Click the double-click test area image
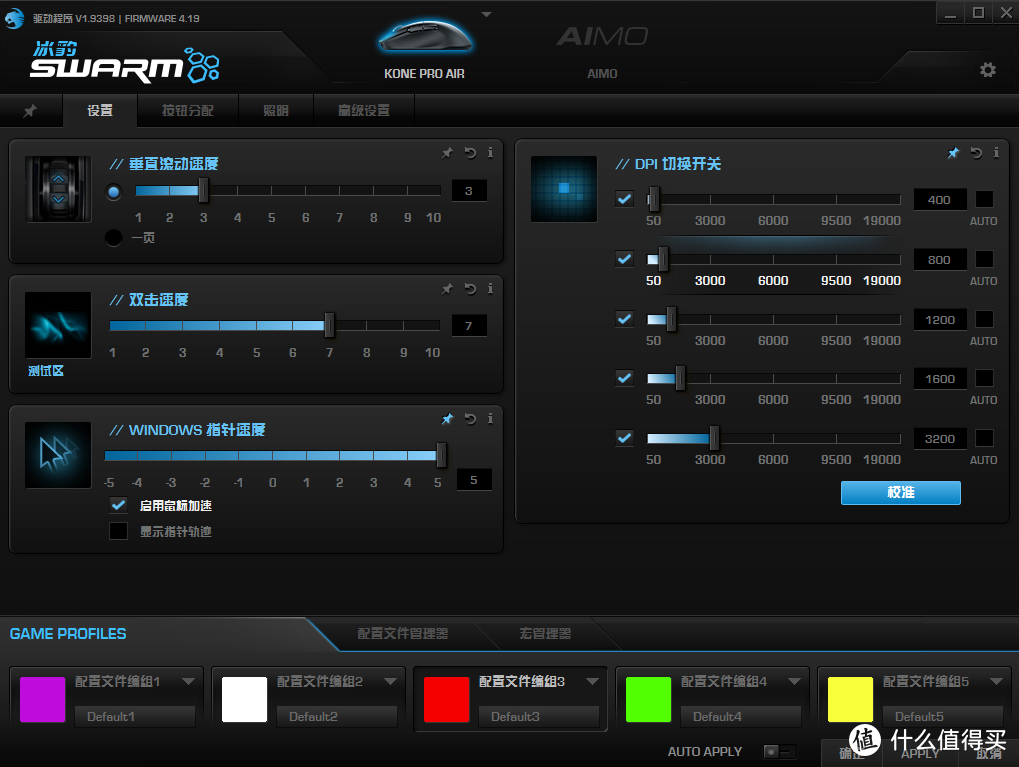 pyautogui.click(x=58, y=325)
